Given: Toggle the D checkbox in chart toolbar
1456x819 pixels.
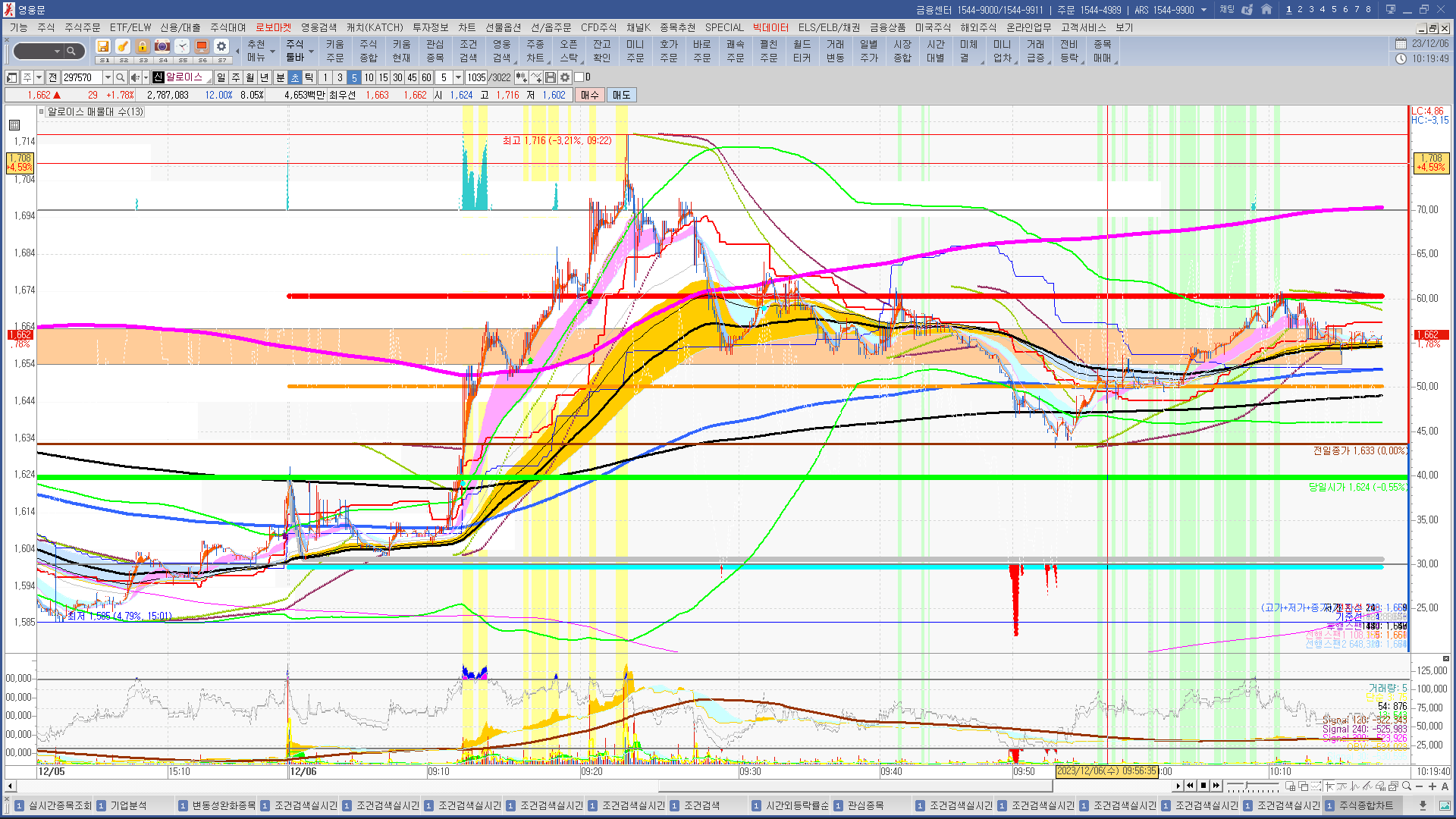Looking at the screenshot, I should (579, 77).
